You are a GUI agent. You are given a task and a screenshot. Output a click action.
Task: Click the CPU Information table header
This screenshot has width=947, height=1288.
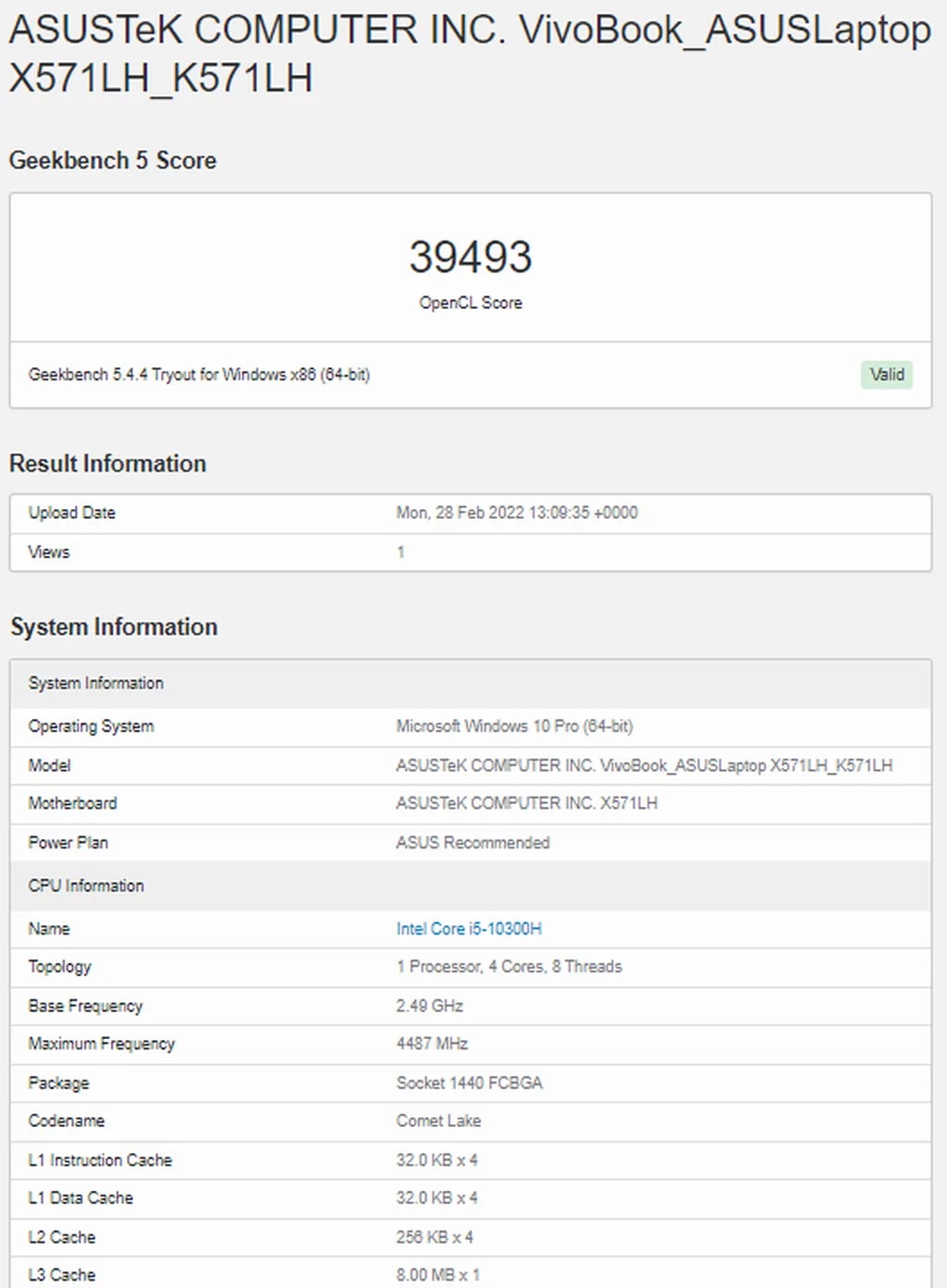(86, 885)
